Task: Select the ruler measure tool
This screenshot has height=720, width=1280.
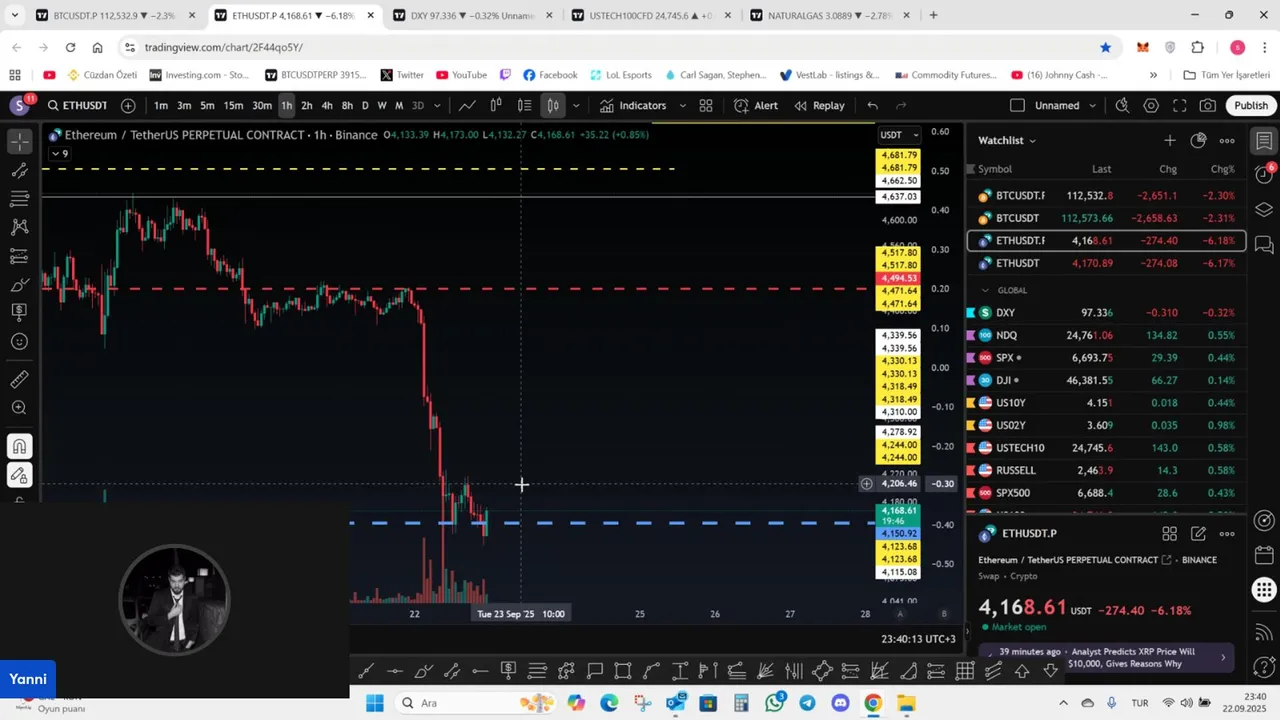Action: [20, 379]
